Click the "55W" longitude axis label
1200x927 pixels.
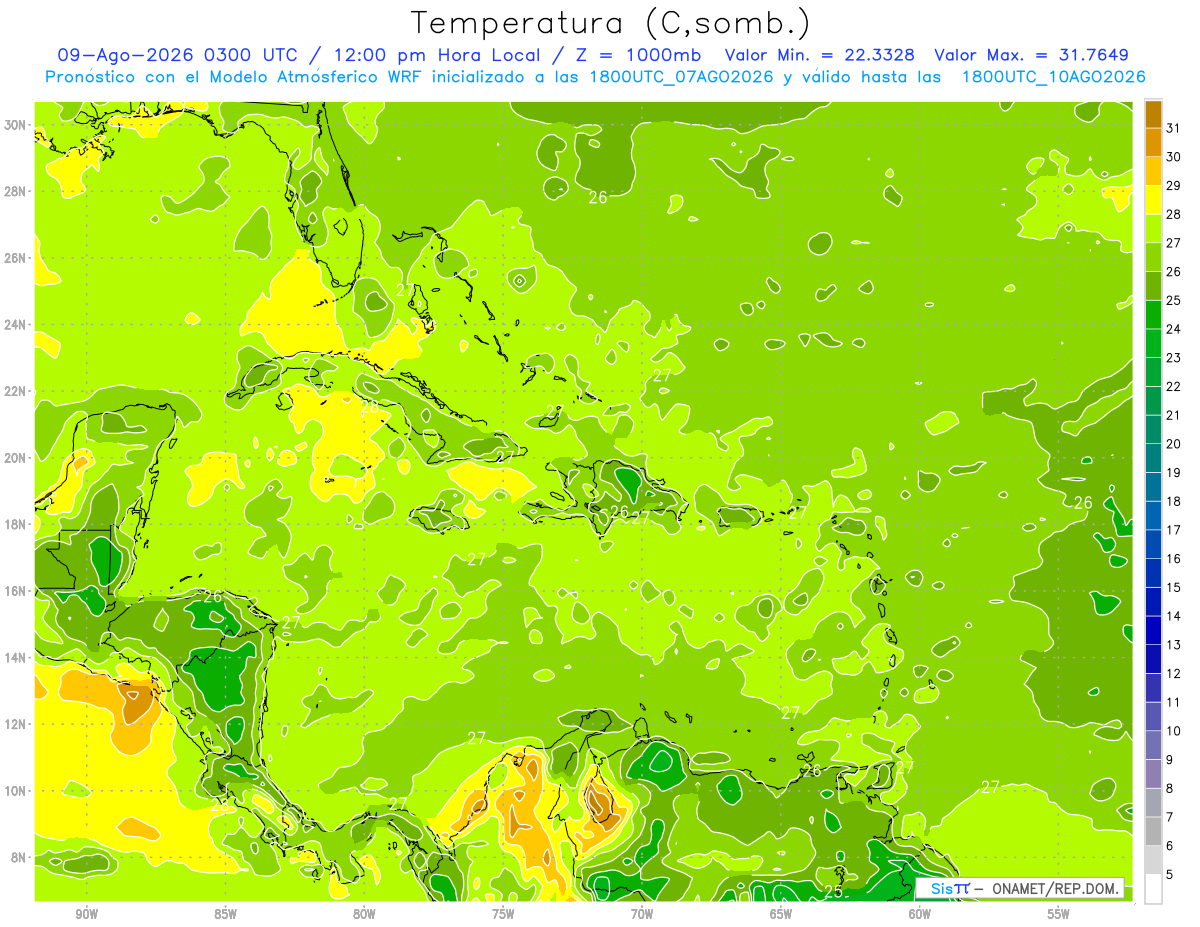[1060, 913]
